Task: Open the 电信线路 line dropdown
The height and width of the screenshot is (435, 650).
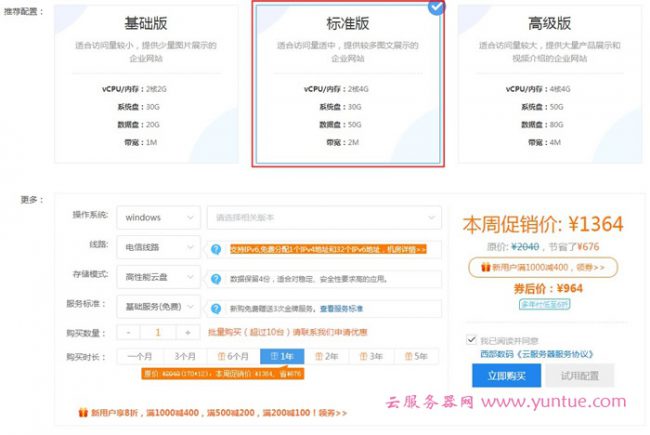Action: (x=158, y=247)
